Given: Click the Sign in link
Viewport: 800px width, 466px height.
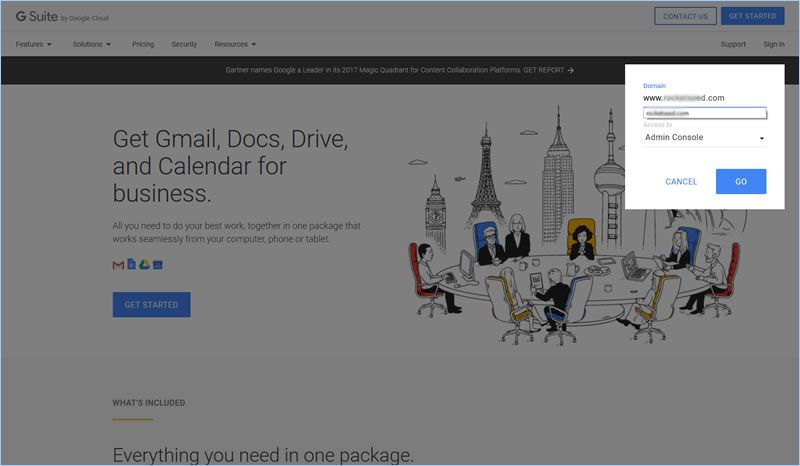Looking at the screenshot, I should 774,44.
